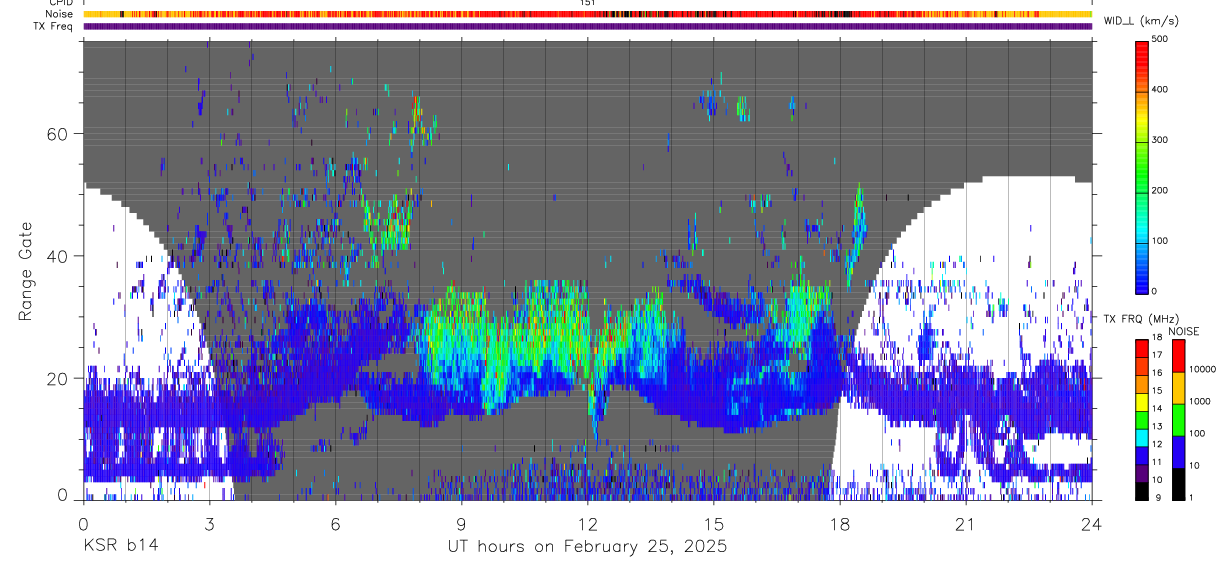Click the Noise strip above the plot
The width and height of the screenshot is (1228, 567).
tap(587, 14)
